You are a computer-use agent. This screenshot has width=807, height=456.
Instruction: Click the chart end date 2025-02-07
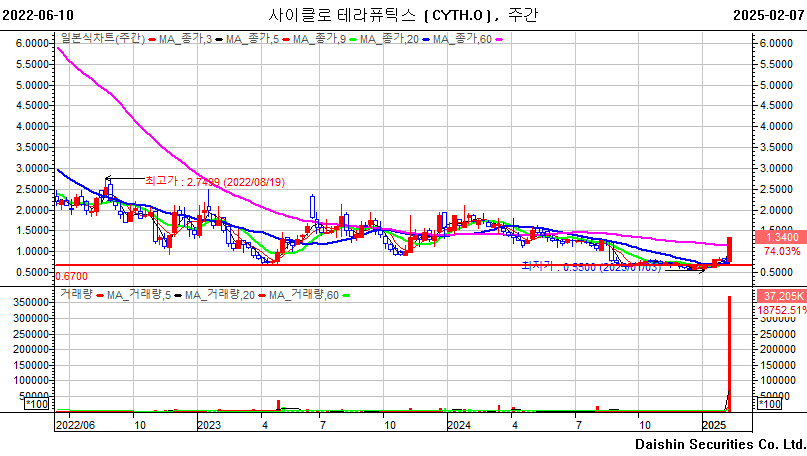(769, 15)
